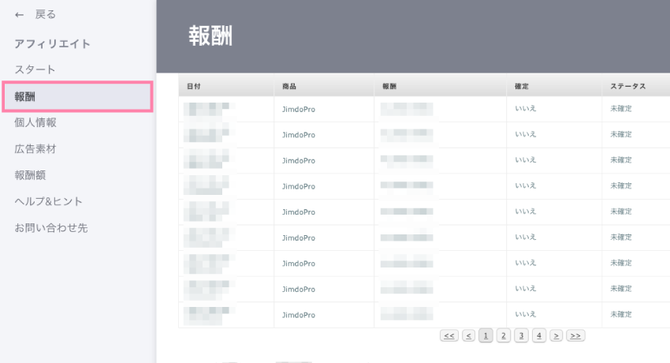This screenshot has width=670, height=363.
Task: Sort by the ステータス column header
Action: pyautogui.click(x=628, y=86)
